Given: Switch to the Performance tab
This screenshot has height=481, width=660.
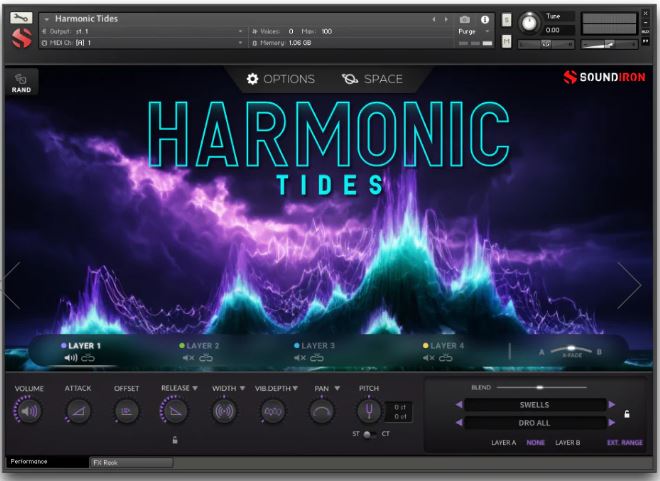Looking at the screenshot, I should click(47, 462).
